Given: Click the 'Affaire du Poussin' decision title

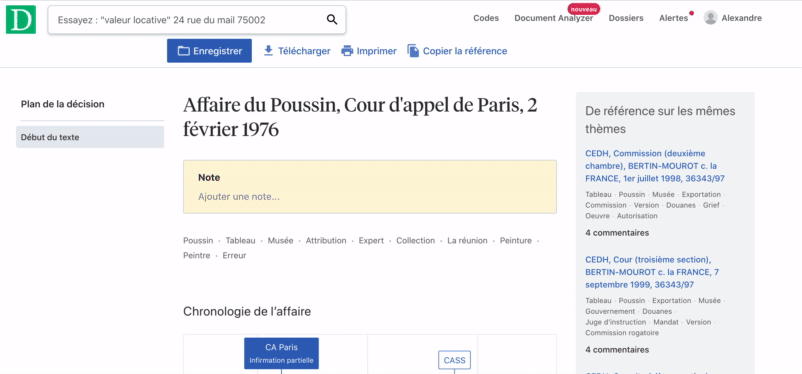Looking at the screenshot, I should (360, 117).
